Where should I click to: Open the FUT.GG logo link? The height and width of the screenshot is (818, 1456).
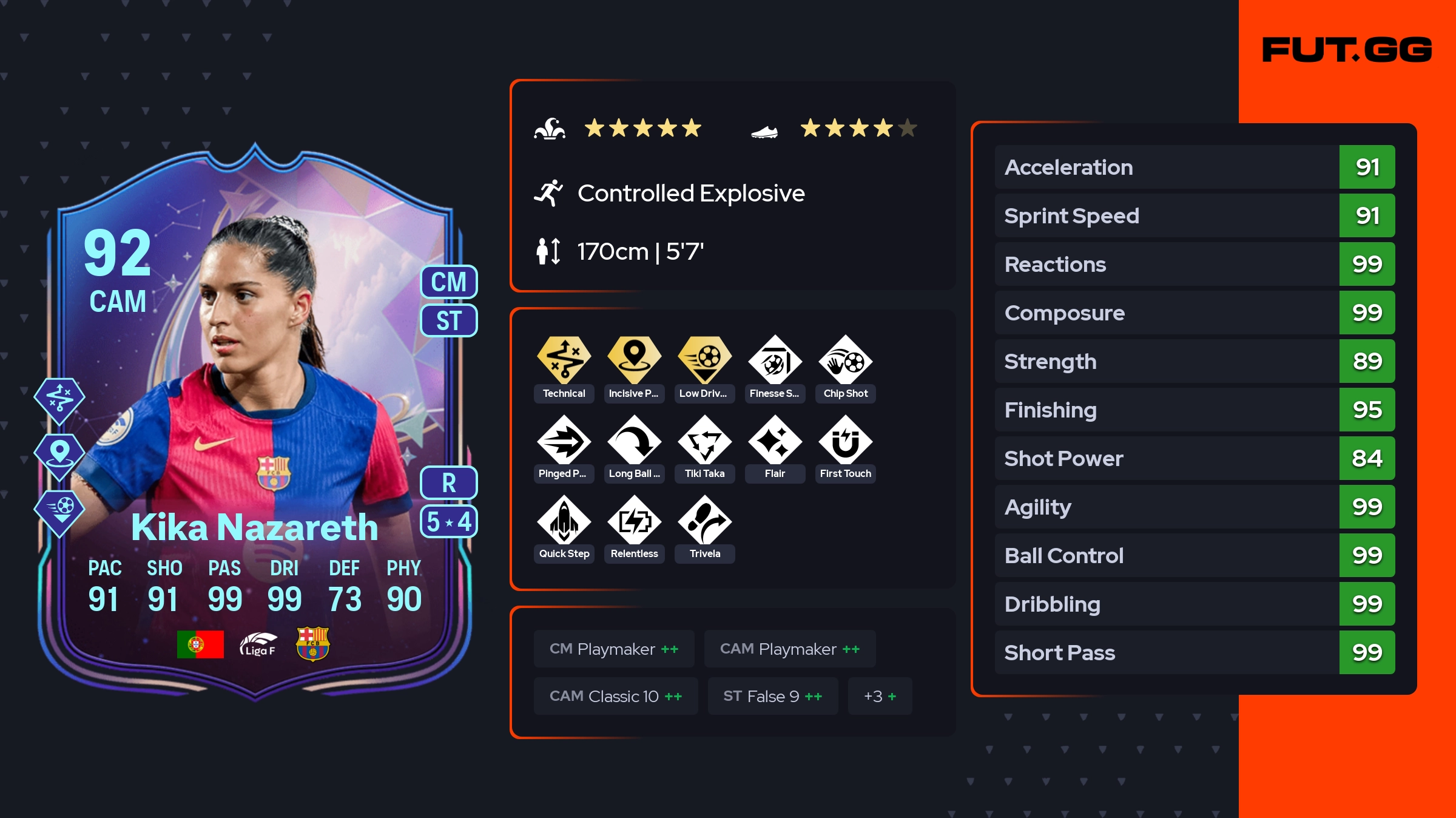(x=1347, y=50)
